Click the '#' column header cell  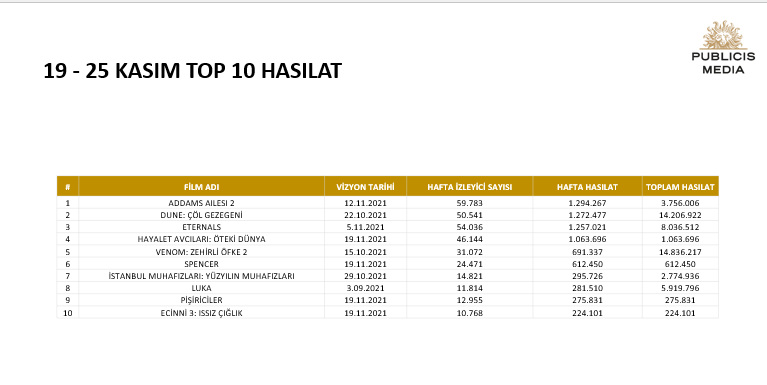68,187
